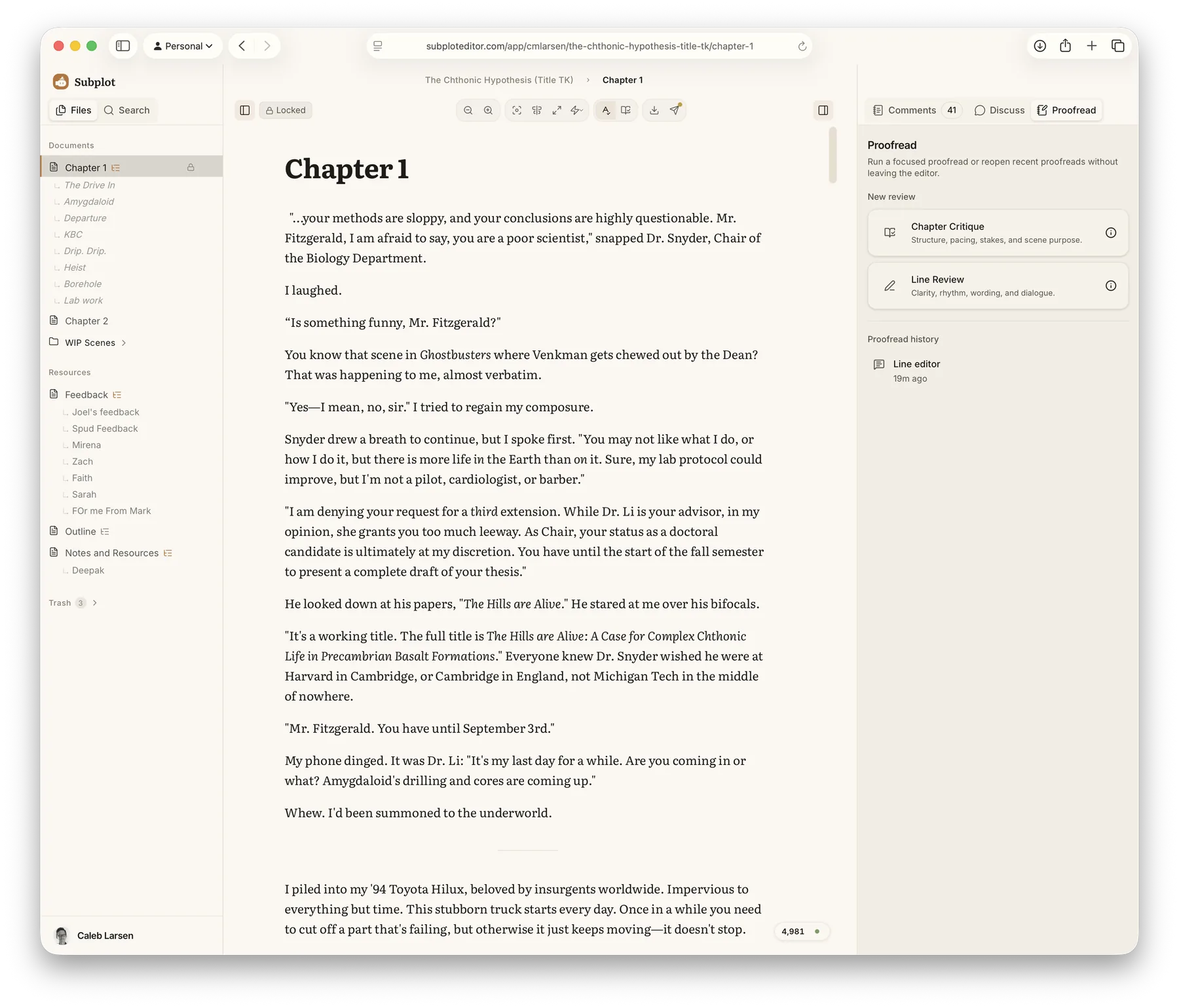Open Spud Feedback section

[x=105, y=428]
